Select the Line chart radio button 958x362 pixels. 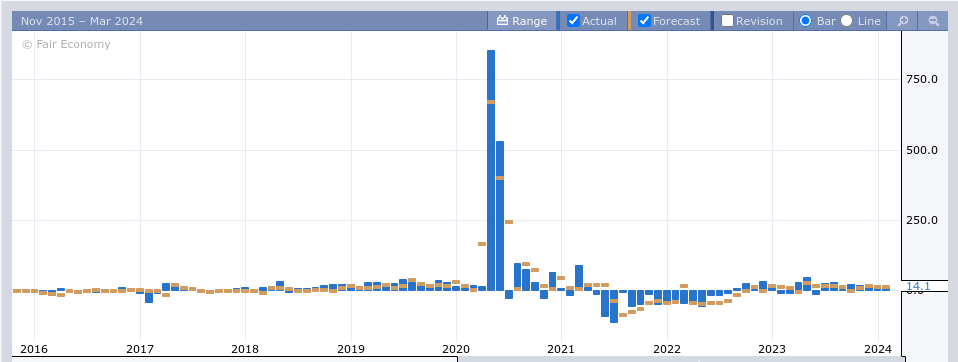846,21
